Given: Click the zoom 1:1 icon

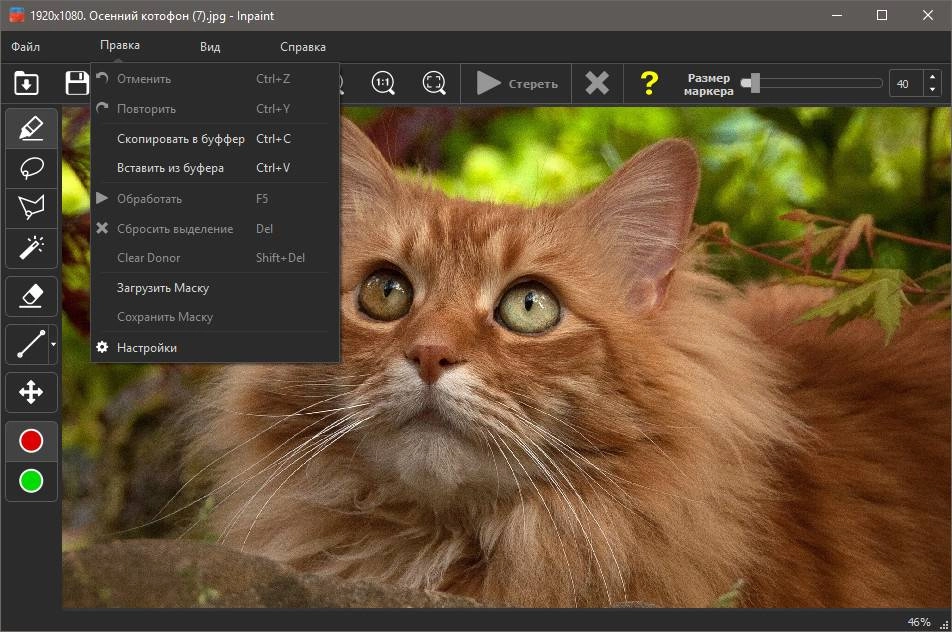Looking at the screenshot, I should tap(383, 83).
